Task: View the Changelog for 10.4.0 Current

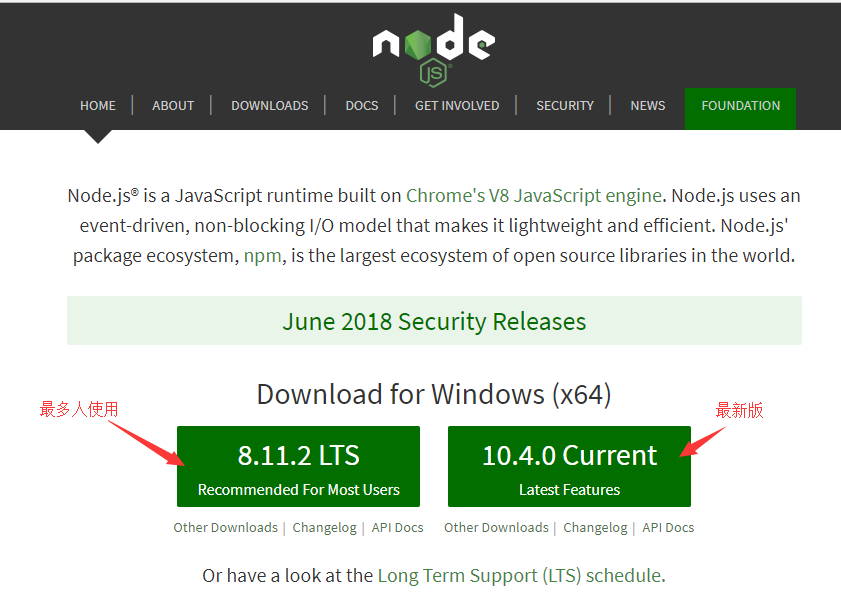Action: pyautogui.click(x=595, y=528)
